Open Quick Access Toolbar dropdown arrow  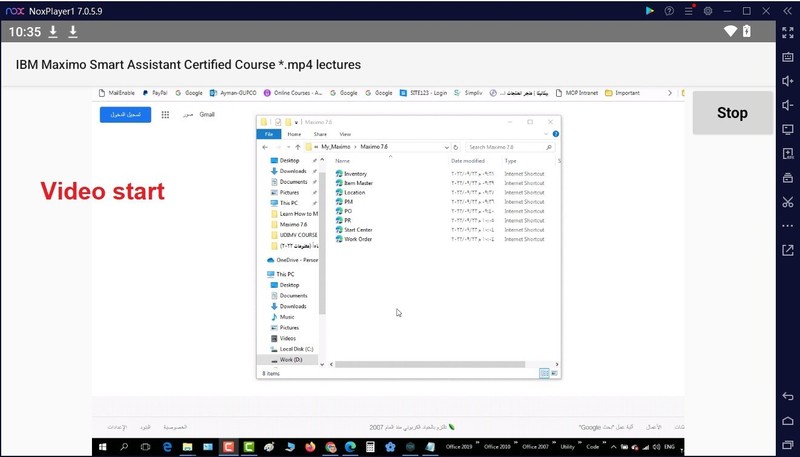click(296, 122)
